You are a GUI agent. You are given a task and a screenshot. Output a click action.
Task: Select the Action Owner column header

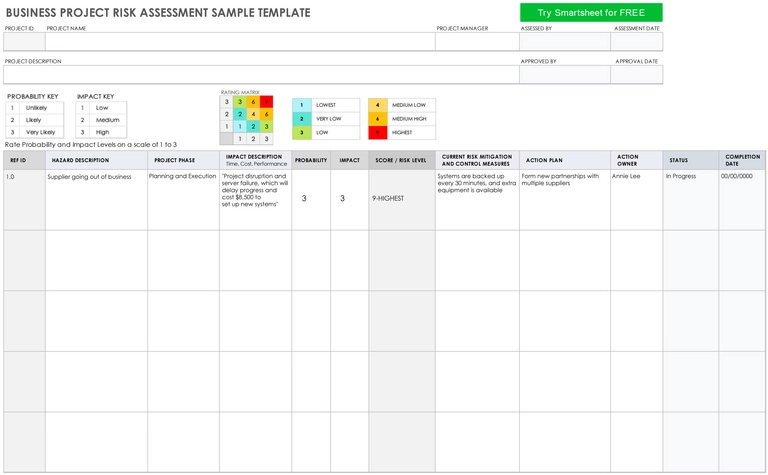[x=637, y=160]
